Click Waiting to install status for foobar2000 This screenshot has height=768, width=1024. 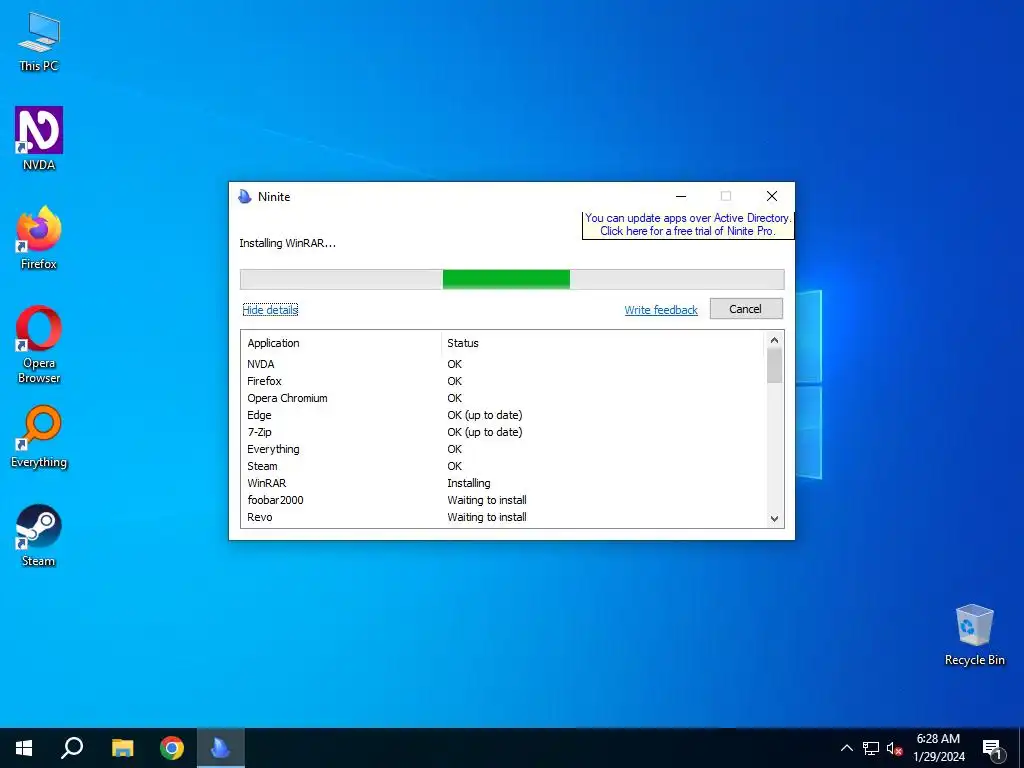tap(487, 500)
